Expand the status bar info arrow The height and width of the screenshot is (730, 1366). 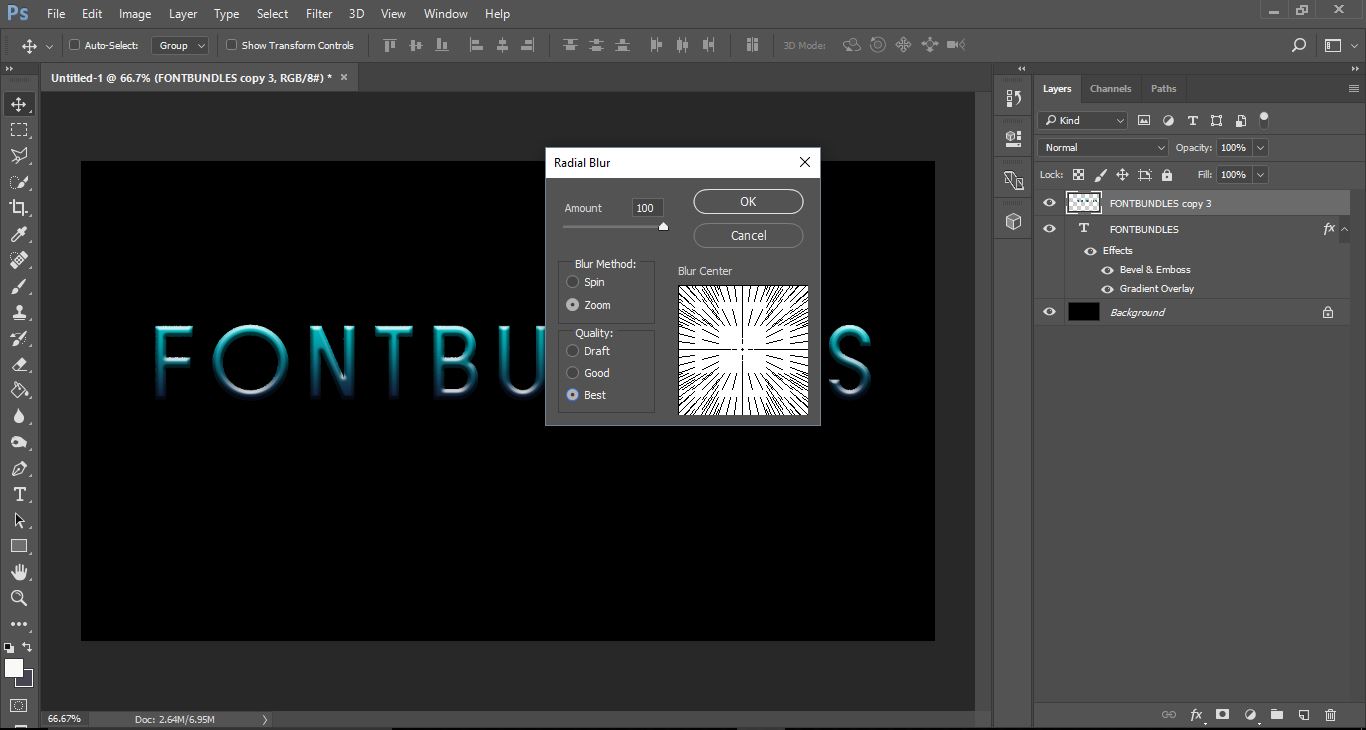(265, 719)
